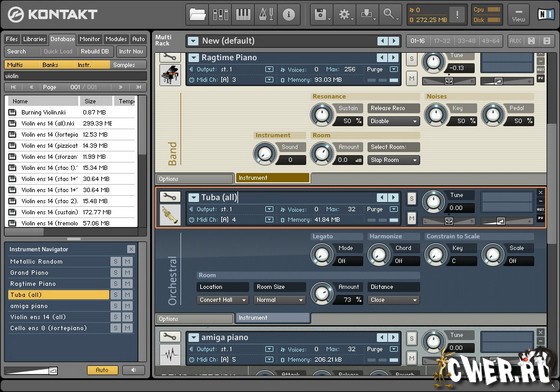This screenshot has width=560, height=392.
Task: Open the Concert Hall location dropdown
Action: tap(222, 300)
